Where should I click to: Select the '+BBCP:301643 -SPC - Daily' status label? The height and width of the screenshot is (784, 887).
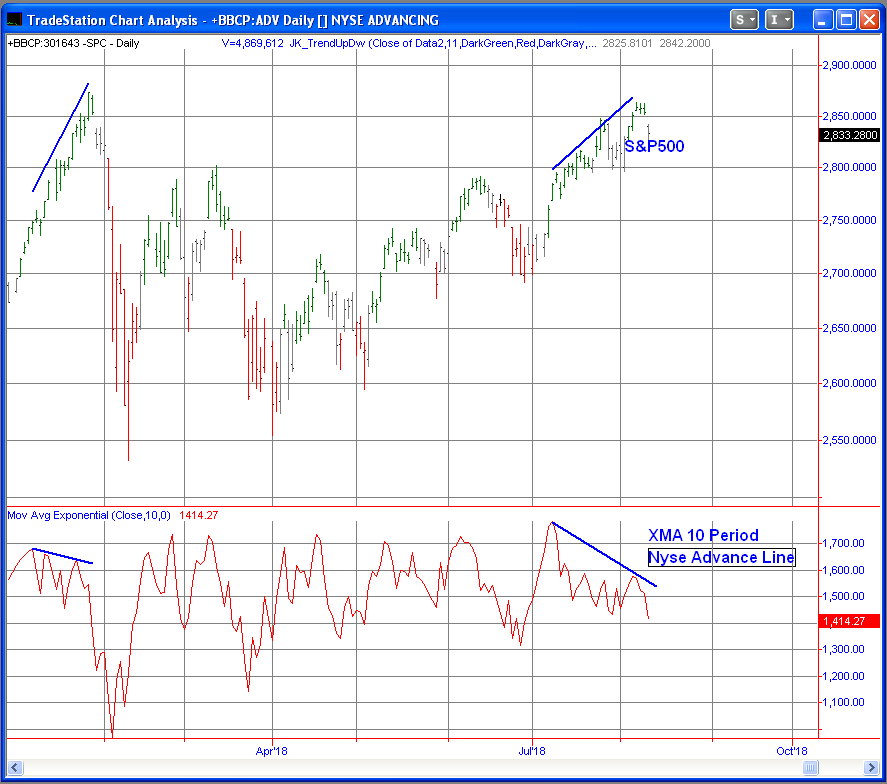73,44
